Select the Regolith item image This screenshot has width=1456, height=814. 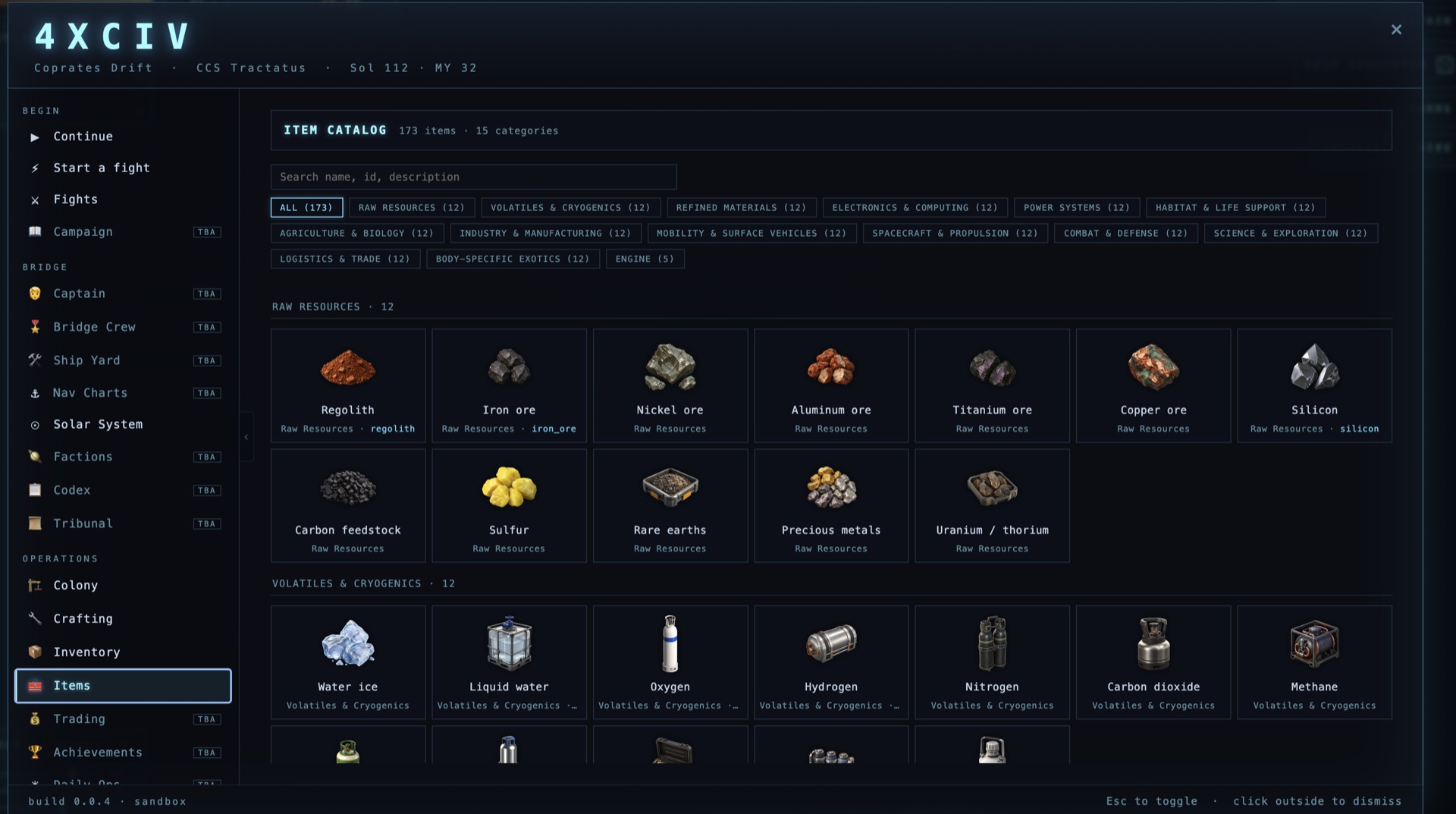348,368
